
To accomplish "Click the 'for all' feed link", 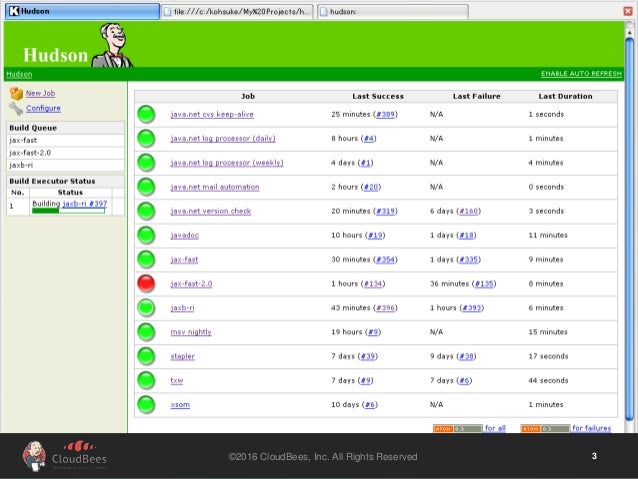I will click(x=495, y=428).
